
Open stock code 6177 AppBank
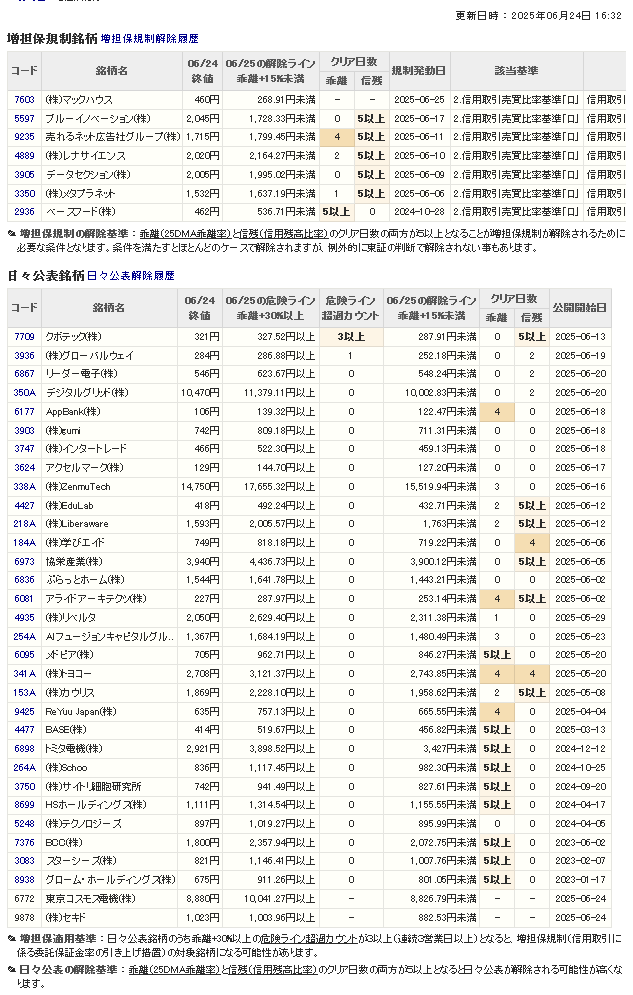click(x=24, y=412)
